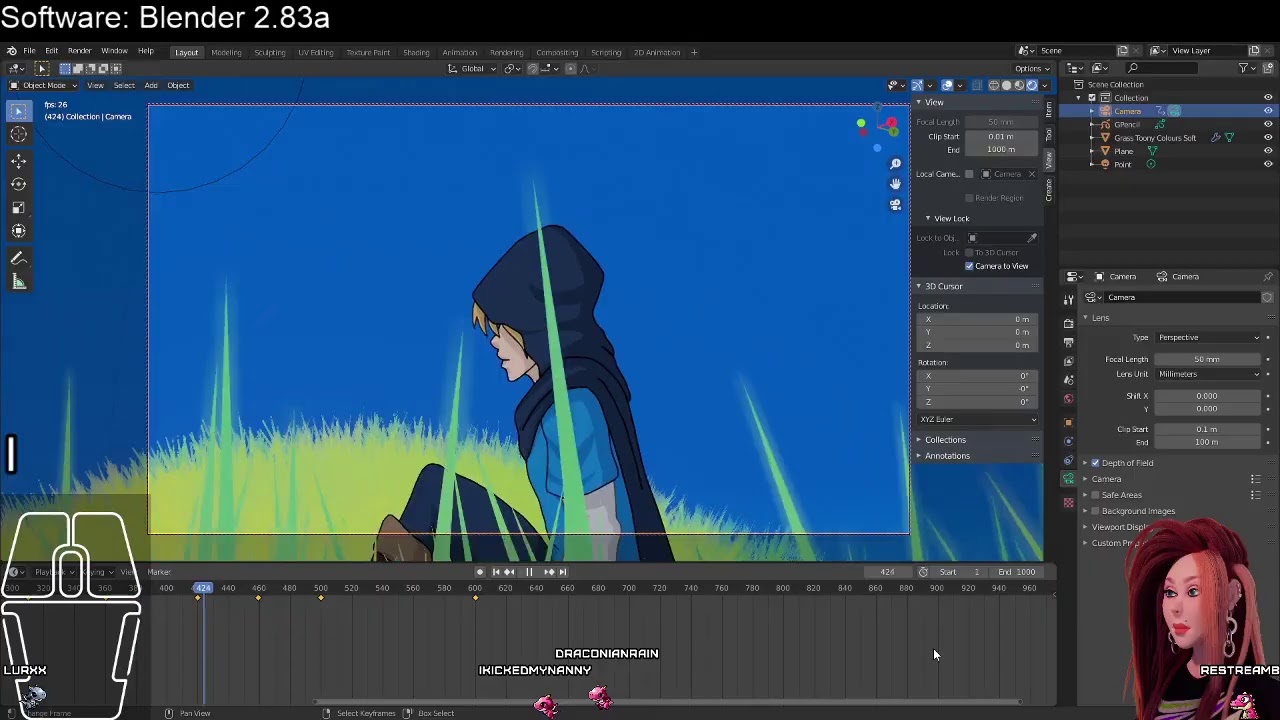Select Point light in outliner
Screen dimensions: 1280x720
(1123, 164)
